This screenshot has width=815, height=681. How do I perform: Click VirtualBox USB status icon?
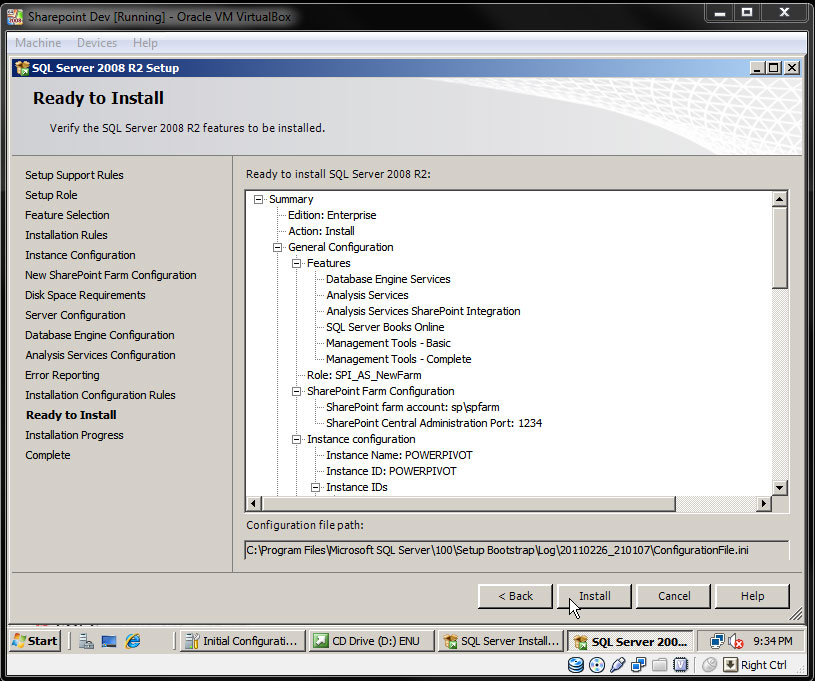click(x=617, y=665)
